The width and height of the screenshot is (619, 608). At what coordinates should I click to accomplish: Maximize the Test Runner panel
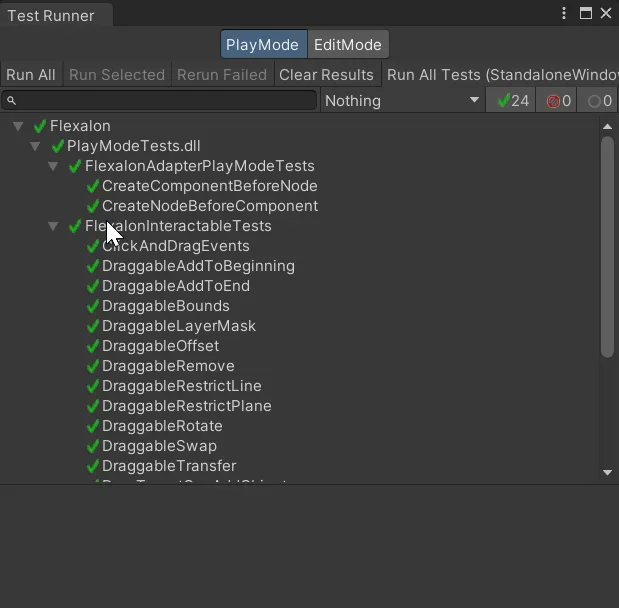coord(586,13)
